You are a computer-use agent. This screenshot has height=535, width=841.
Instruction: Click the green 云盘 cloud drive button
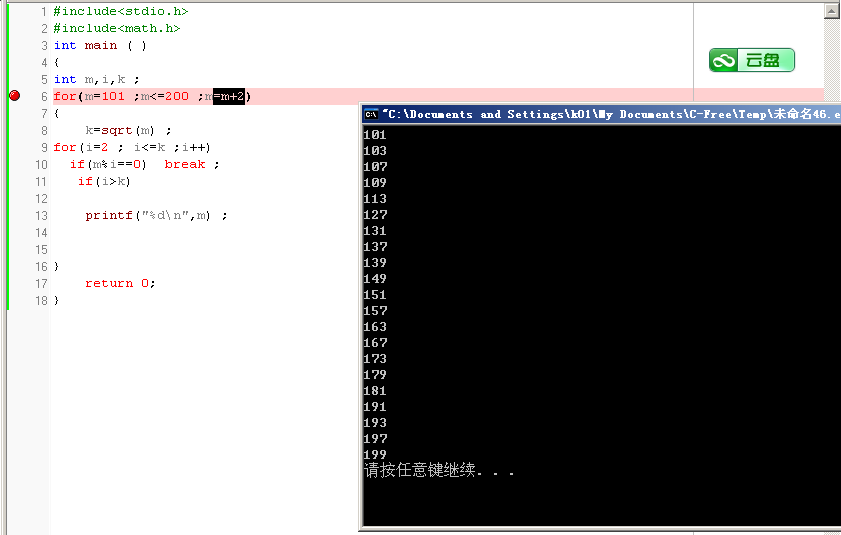tap(751, 60)
